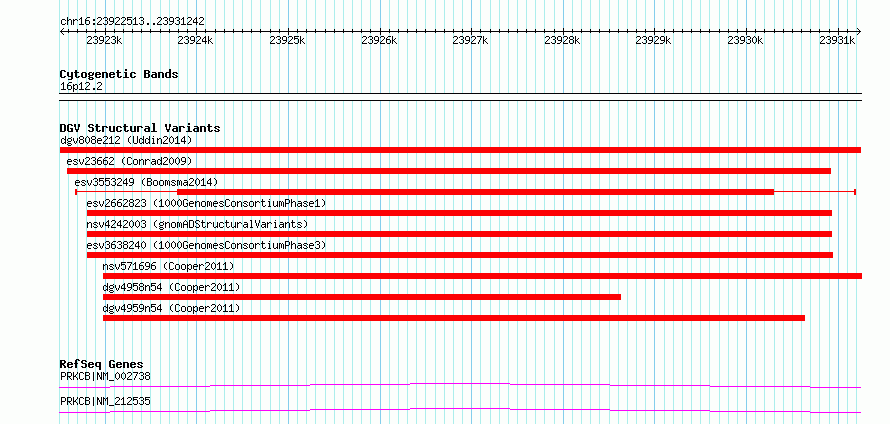890x424 pixels.
Task: Open the dgv4958n54 (Cooper2011) variant bar
Action: click(362, 297)
